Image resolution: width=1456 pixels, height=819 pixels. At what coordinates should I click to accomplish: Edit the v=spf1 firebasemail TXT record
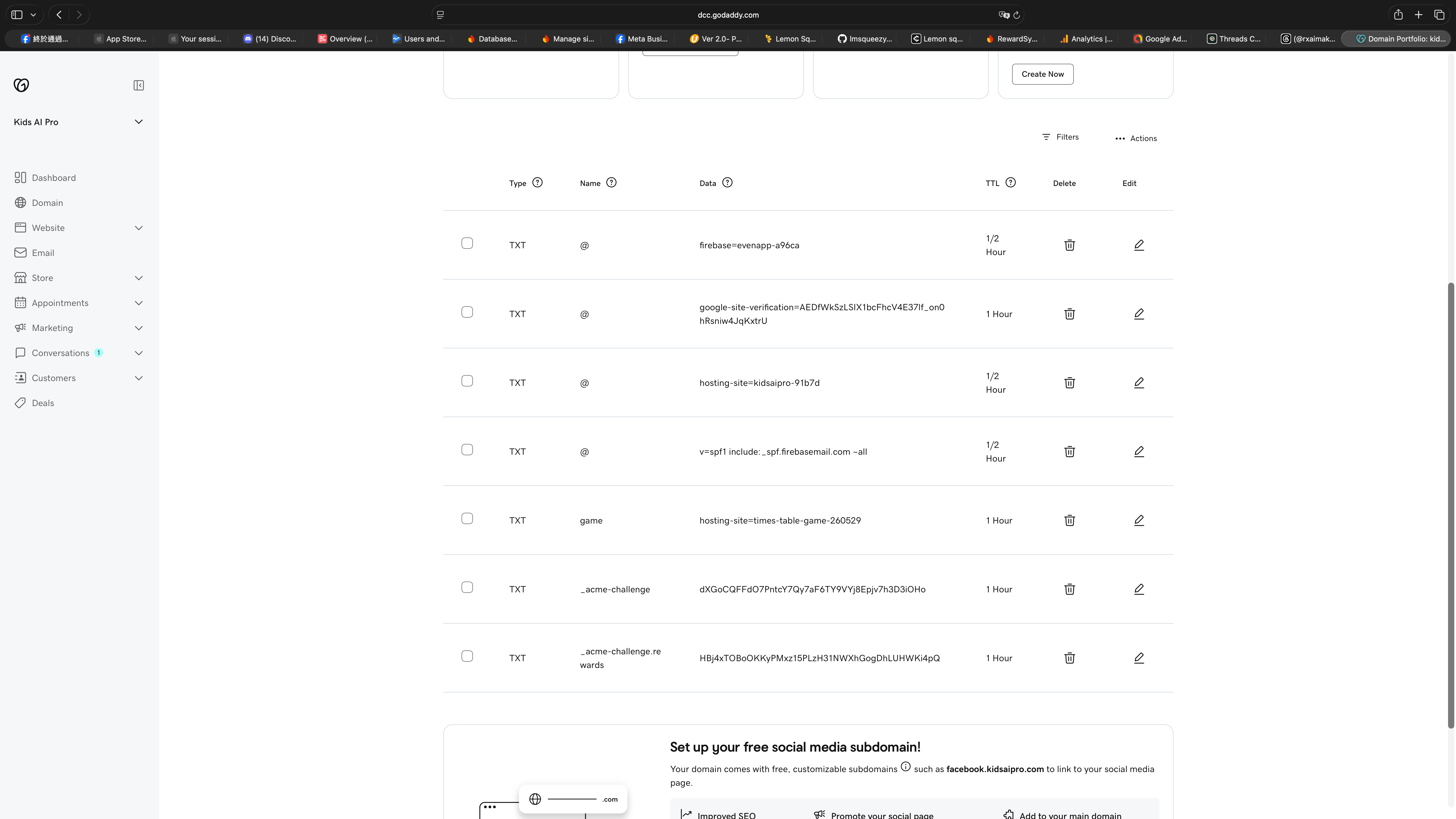click(x=1139, y=452)
